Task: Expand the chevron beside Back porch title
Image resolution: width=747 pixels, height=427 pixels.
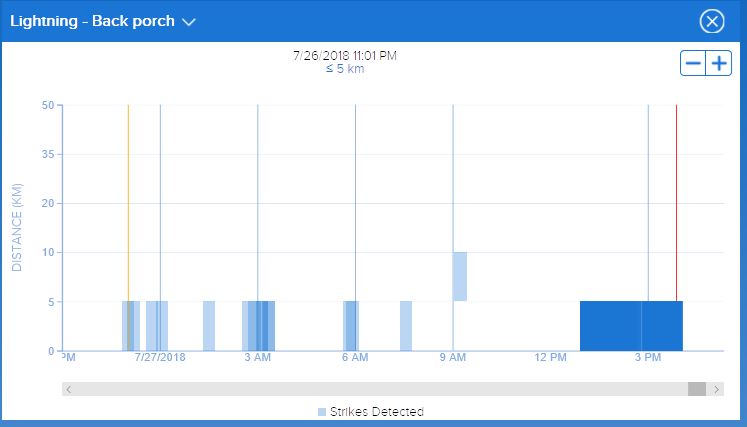Action: tap(189, 22)
